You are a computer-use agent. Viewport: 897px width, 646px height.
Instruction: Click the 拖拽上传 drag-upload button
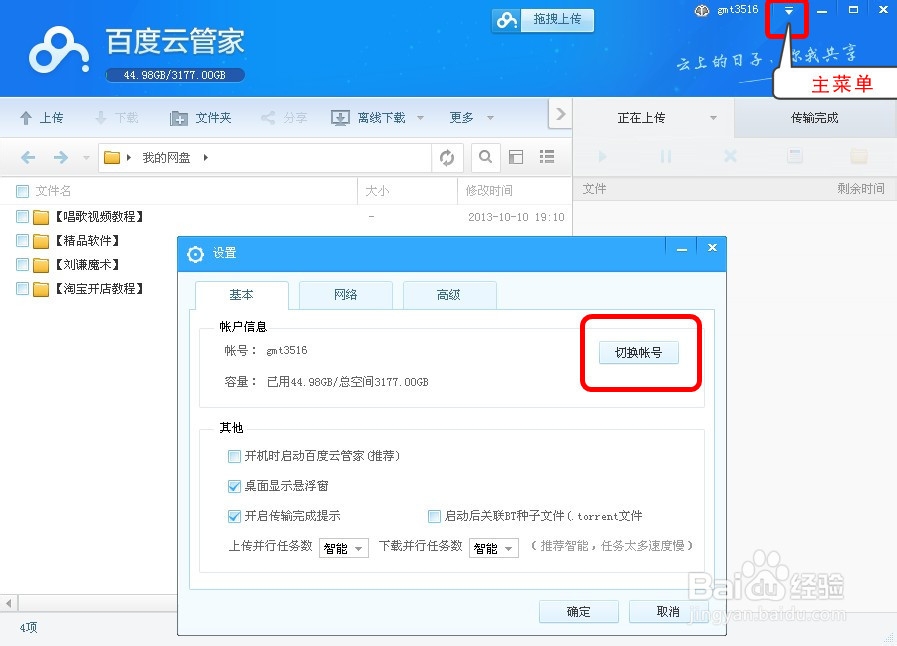point(542,20)
